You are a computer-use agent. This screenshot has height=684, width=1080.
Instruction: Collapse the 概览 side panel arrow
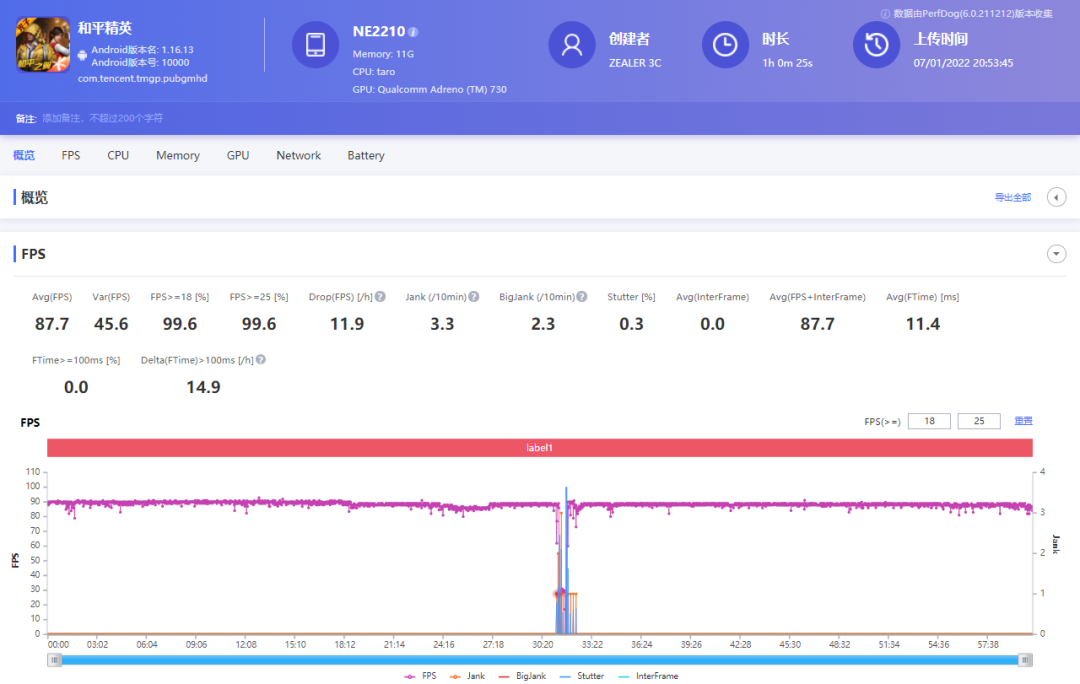click(x=1056, y=197)
